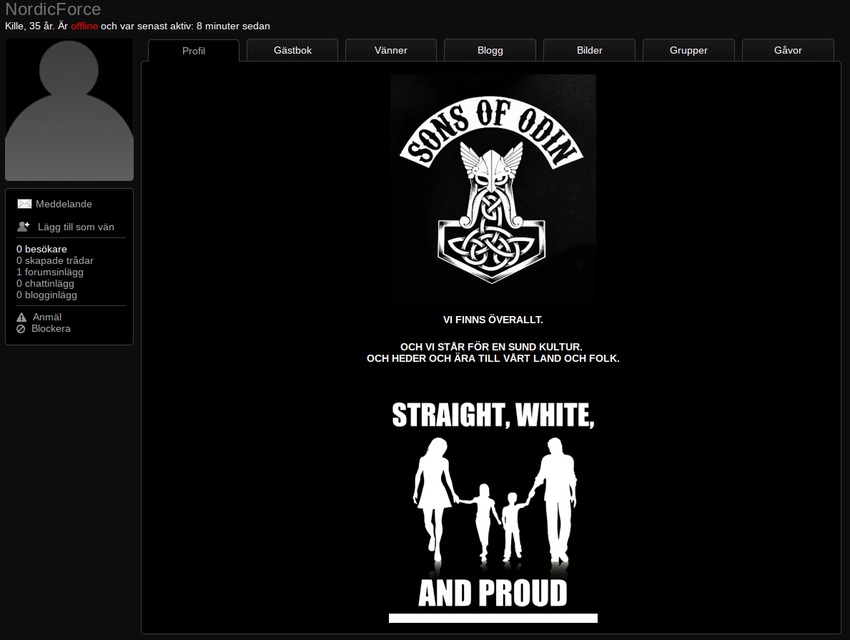Click the 0 besökare link
This screenshot has height=640, width=850.
tap(41, 249)
